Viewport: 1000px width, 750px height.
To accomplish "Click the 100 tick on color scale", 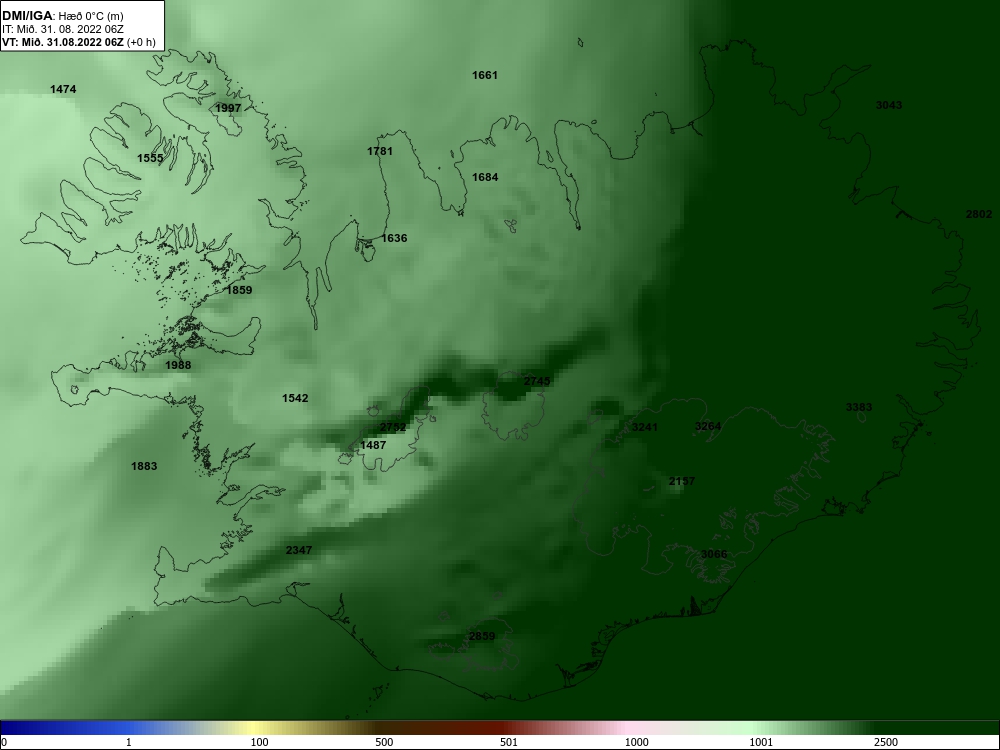I will pos(260,742).
